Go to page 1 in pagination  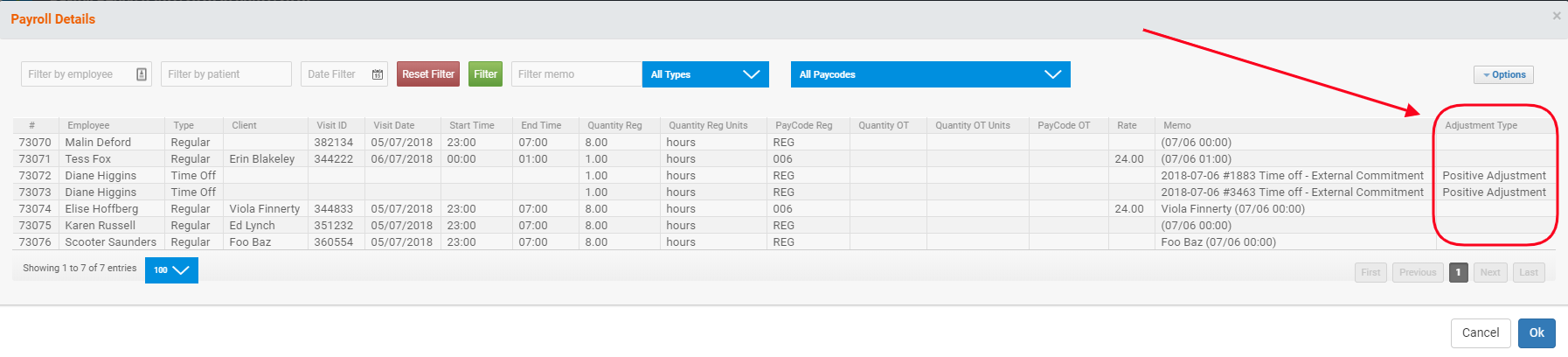(x=1458, y=272)
